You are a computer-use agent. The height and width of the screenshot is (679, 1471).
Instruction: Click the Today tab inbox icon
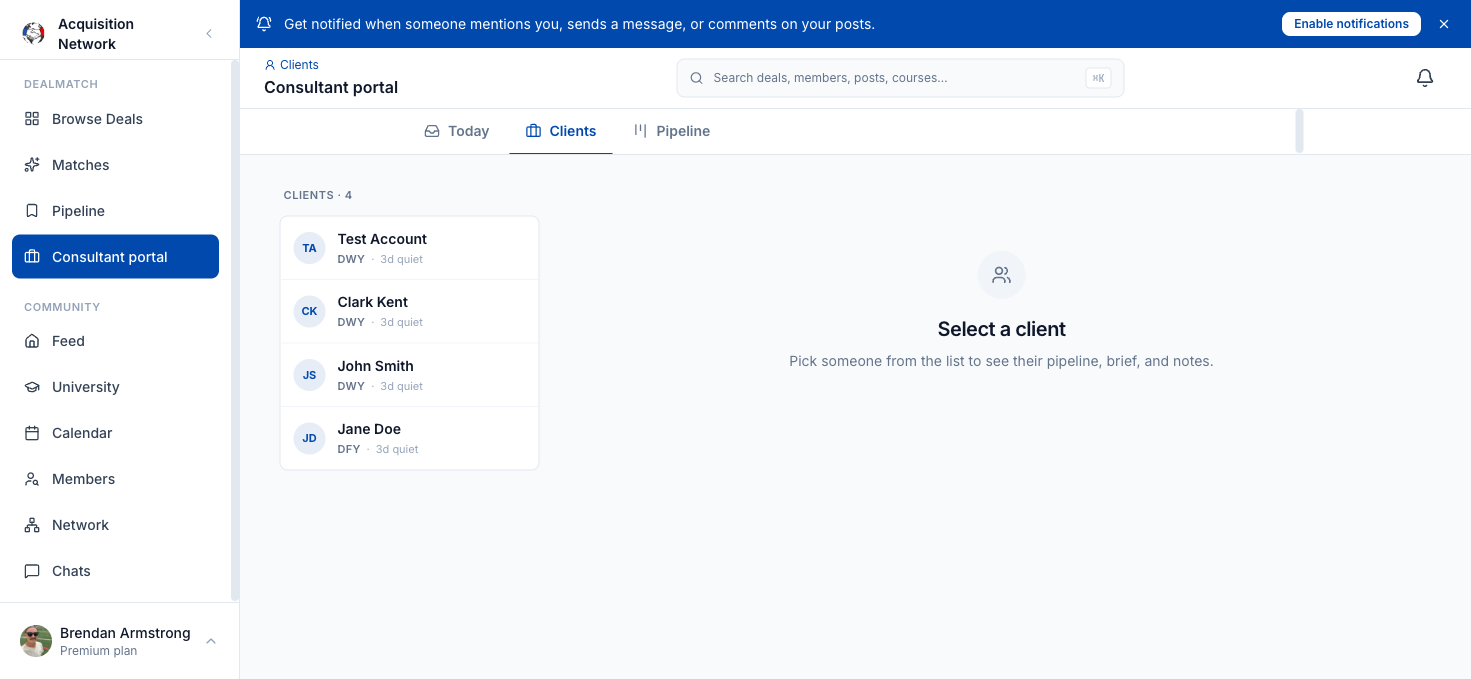click(432, 131)
